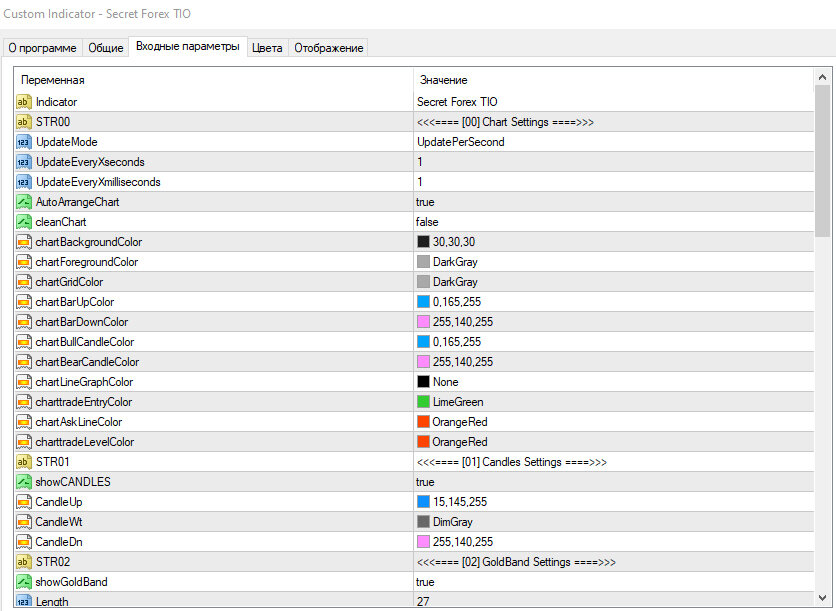Click the color icon beside chartGridColor
The image size is (836, 611).
pos(23,282)
